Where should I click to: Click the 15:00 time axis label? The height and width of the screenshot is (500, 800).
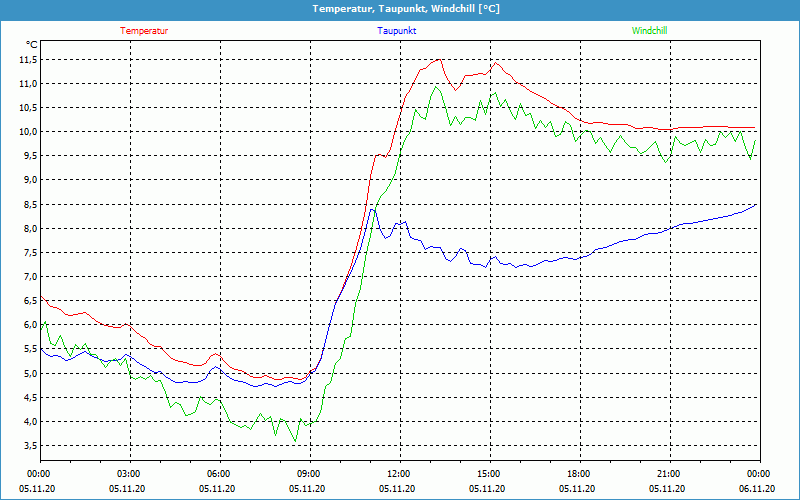pos(488,474)
